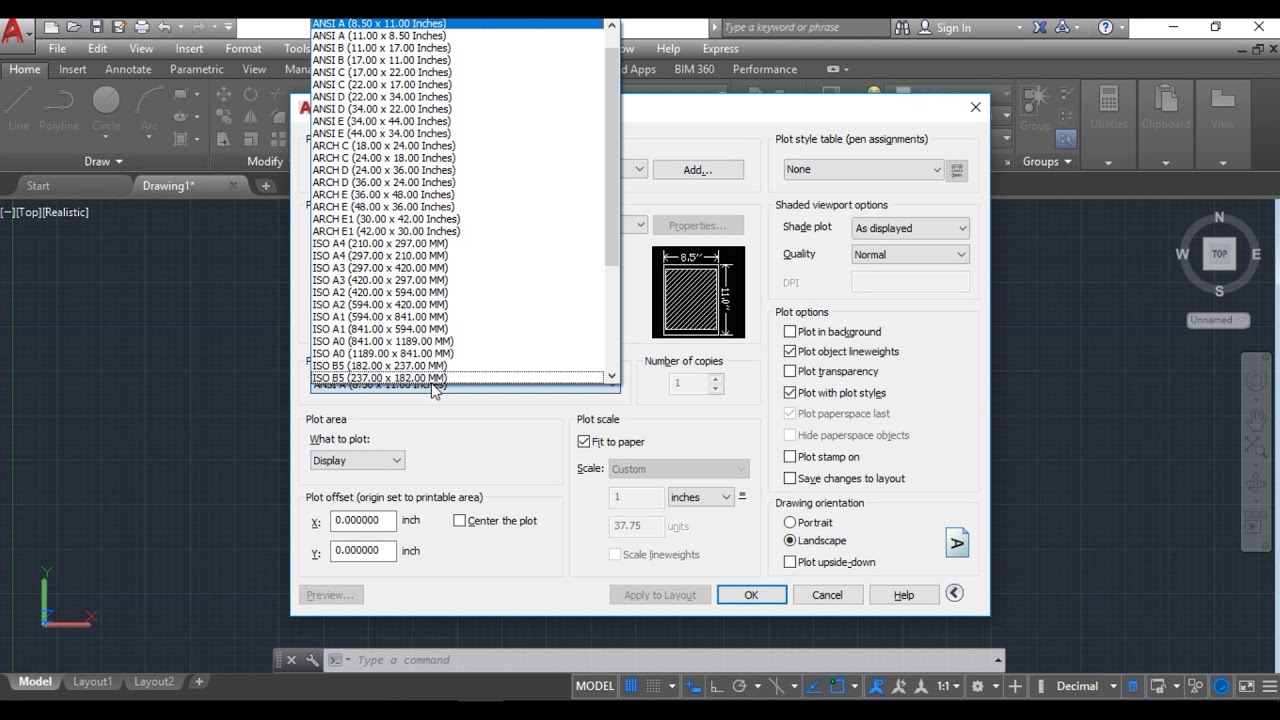This screenshot has height=720, width=1280.
Task: Check Save changes to layout
Action: pyautogui.click(x=790, y=478)
